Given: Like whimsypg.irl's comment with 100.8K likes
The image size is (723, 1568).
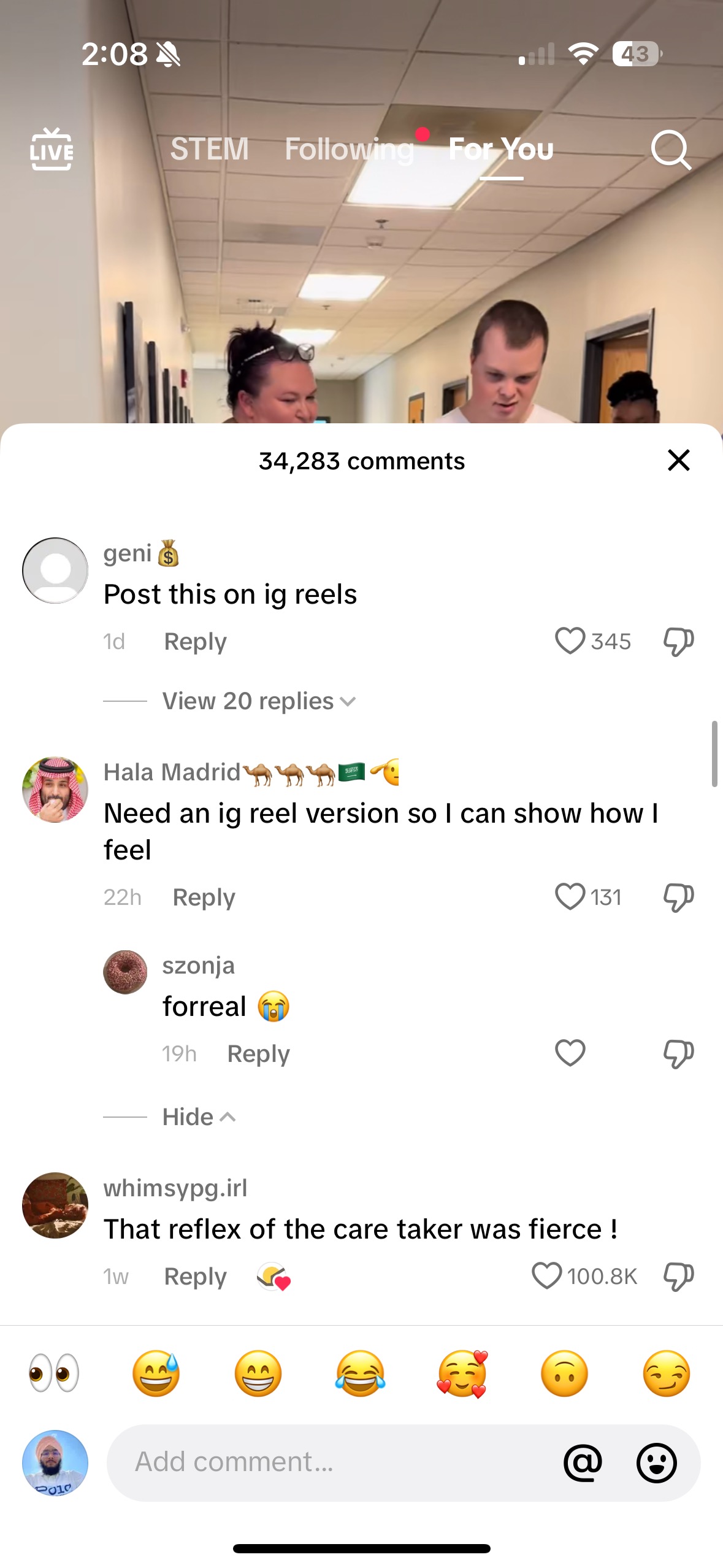Looking at the screenshot, I should pos(546,1276).
